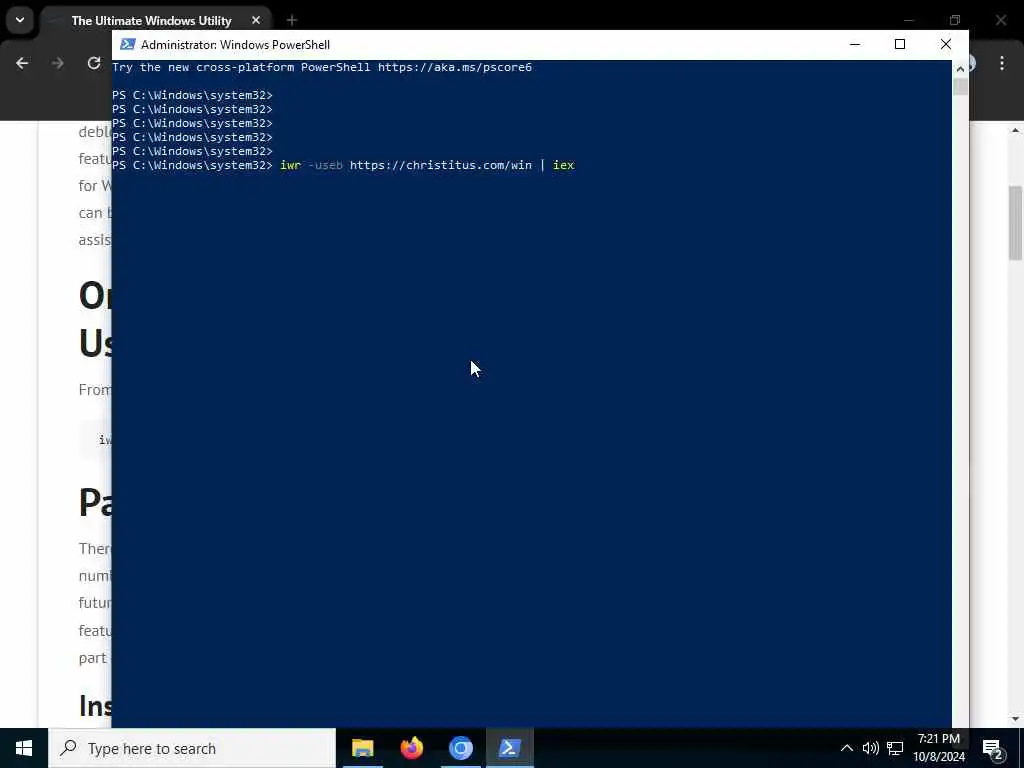Open the clock showing 7:21 PM
This screenshot has width=1024, height=768.
(939, 748)
